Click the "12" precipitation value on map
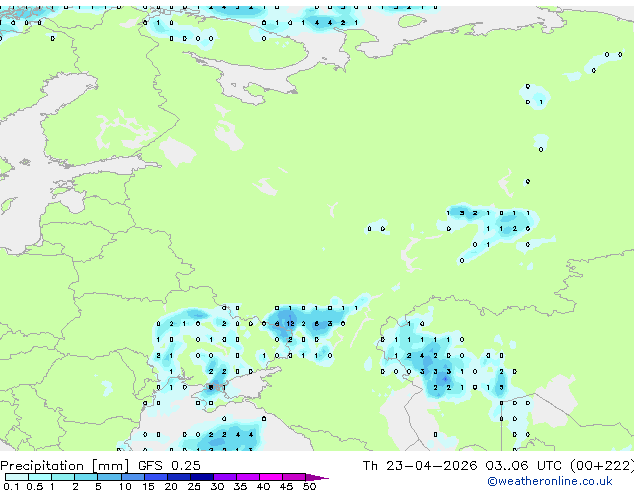 (x=290, y=323)
